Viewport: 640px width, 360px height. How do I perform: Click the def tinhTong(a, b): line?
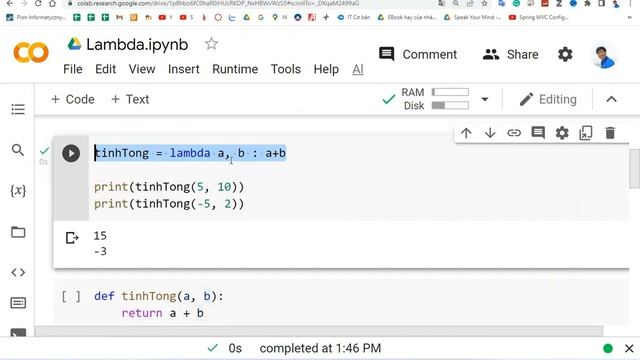[159, 296]
